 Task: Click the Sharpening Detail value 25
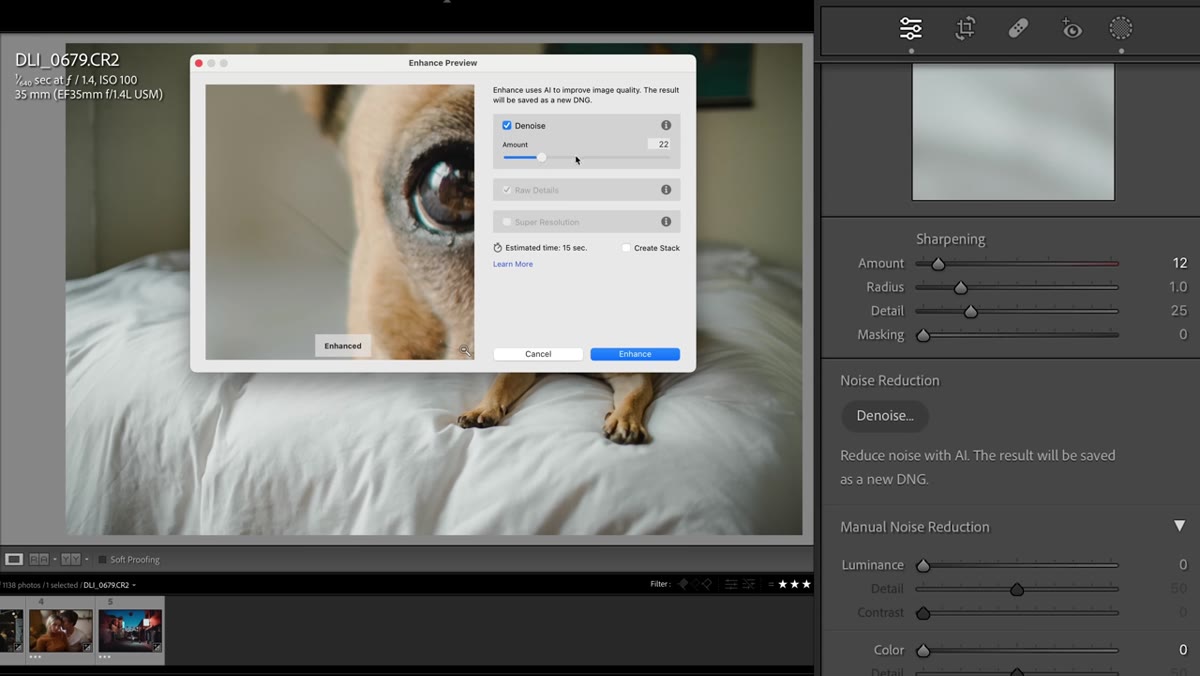click(x=1179, y=311)
